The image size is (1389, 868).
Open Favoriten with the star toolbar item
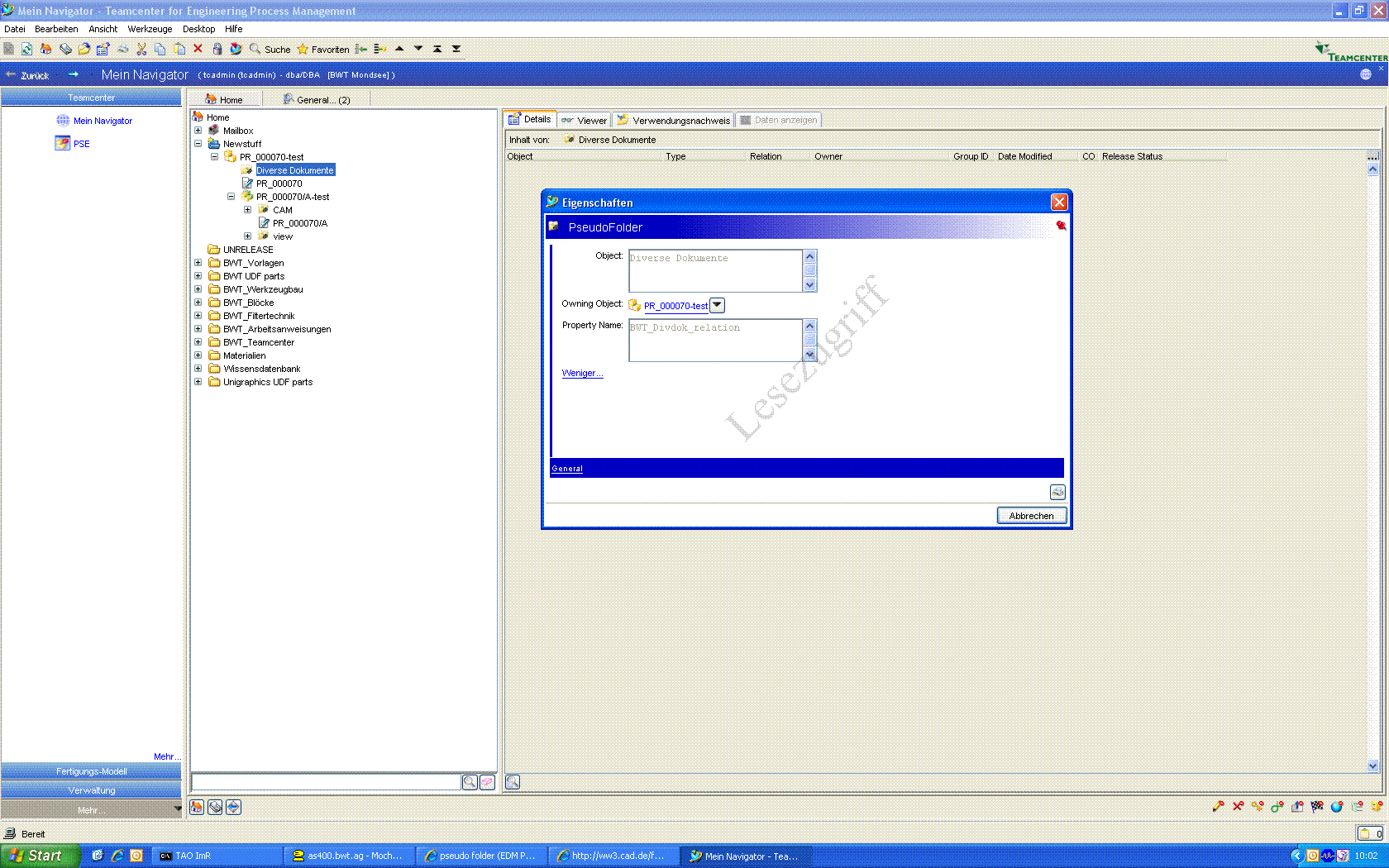[x=323, y=49]
